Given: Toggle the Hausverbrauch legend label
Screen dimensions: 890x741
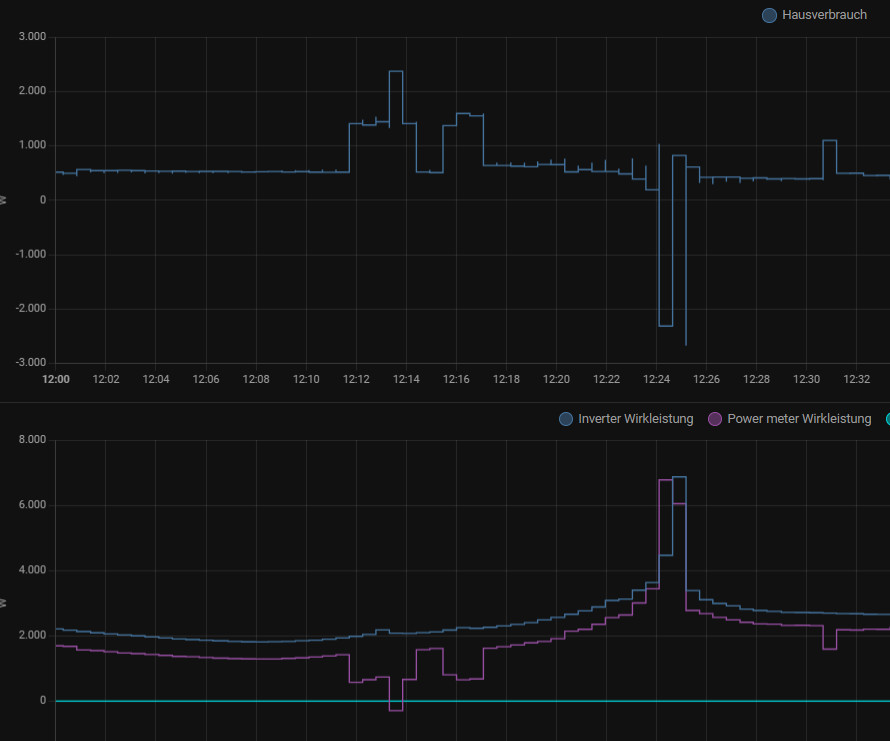Looking at the screenshot, I should (x=824, y=15).
